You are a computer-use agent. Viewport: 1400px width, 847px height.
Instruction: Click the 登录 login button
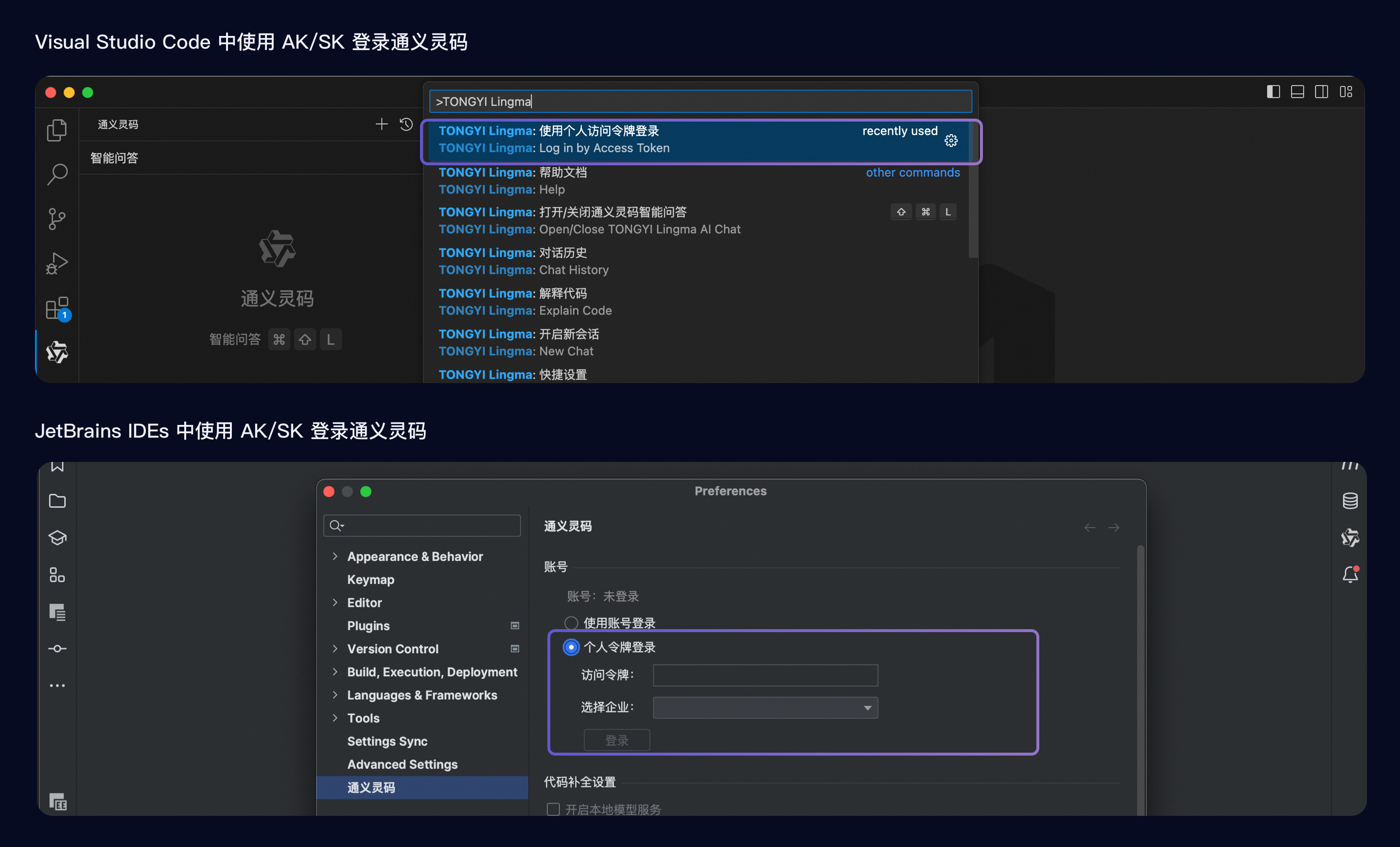tap(616, 740)
